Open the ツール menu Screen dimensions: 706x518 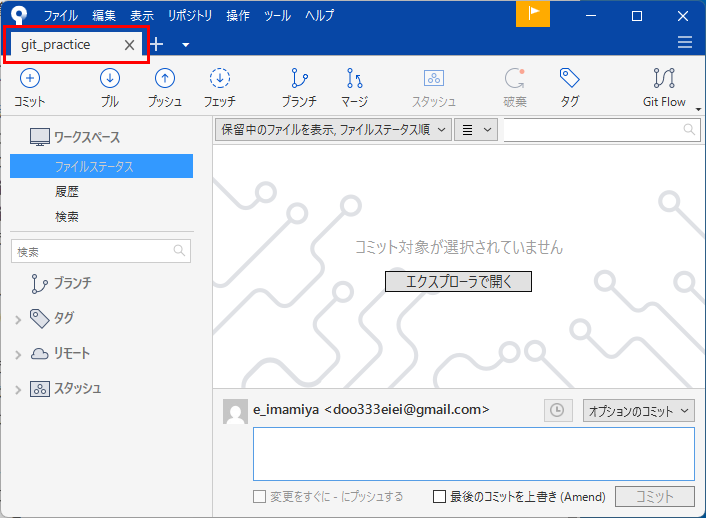click(277, 16)
